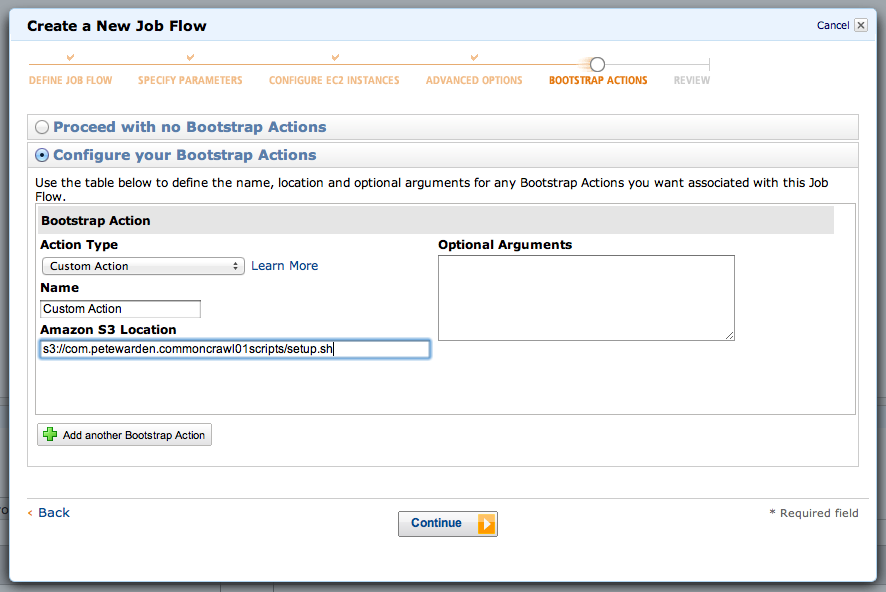Open the Learn More link

[284, 266]
